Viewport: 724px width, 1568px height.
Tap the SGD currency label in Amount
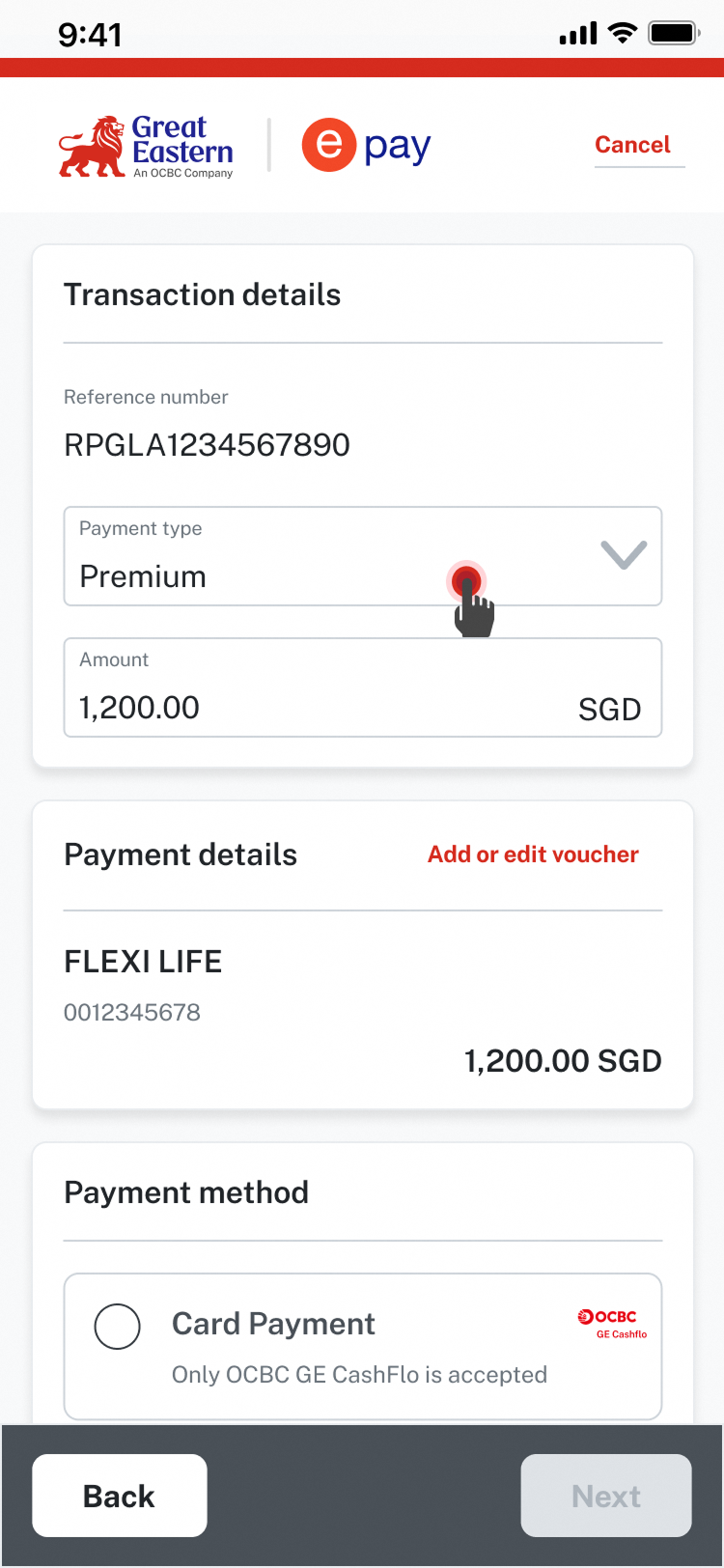coord(609,710)
